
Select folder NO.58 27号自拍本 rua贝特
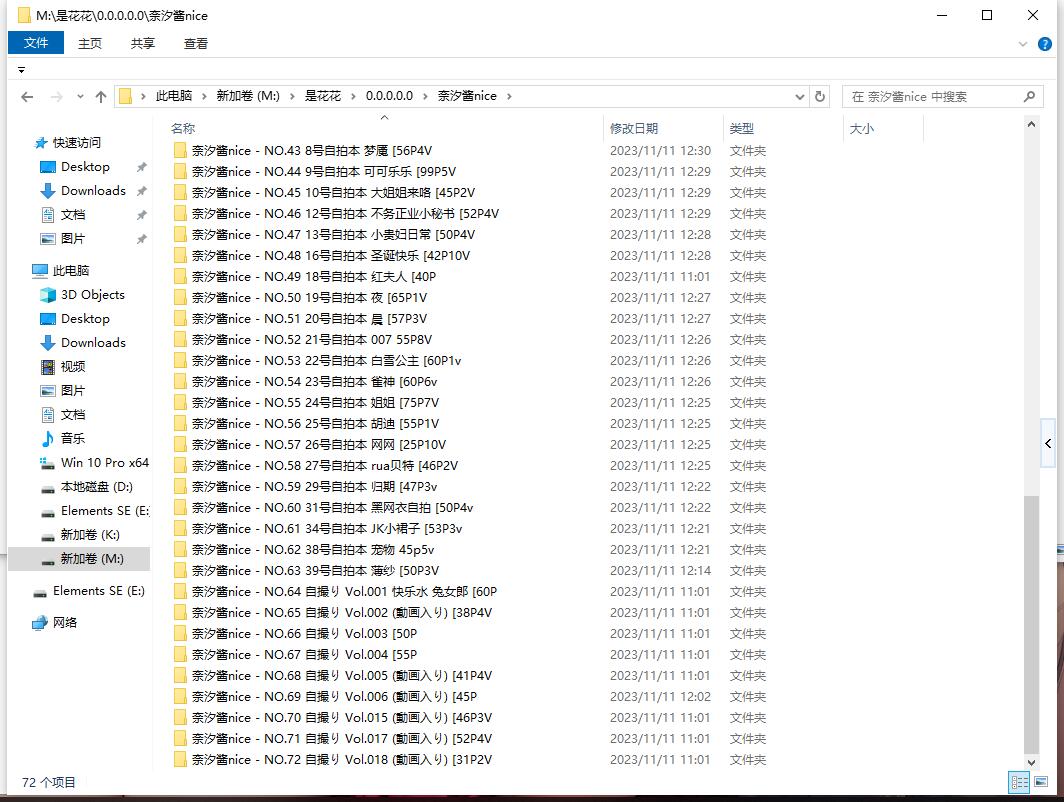(x=324, y=465)
